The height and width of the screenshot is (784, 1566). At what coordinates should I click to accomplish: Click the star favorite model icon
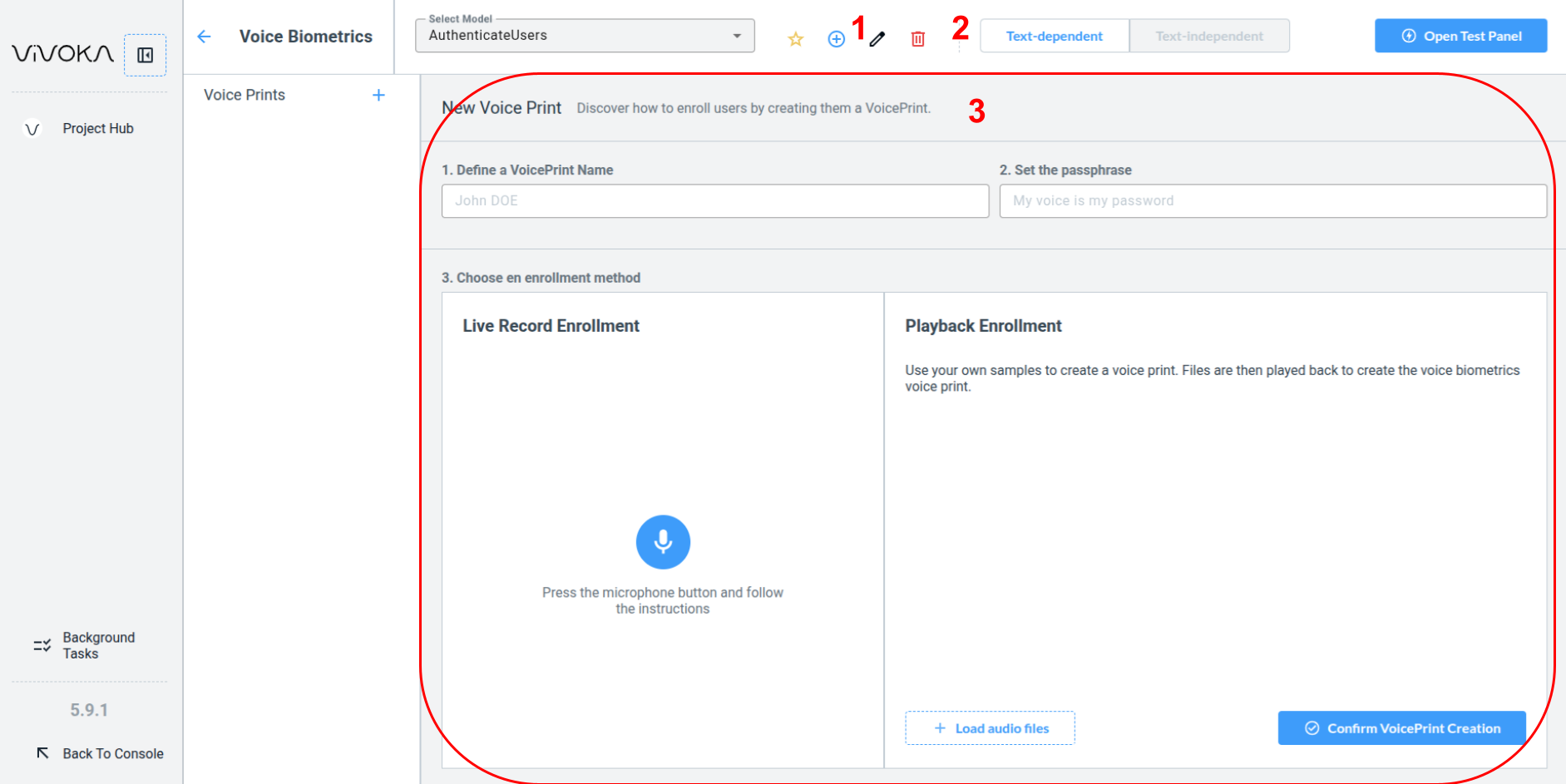click(796, 39)
